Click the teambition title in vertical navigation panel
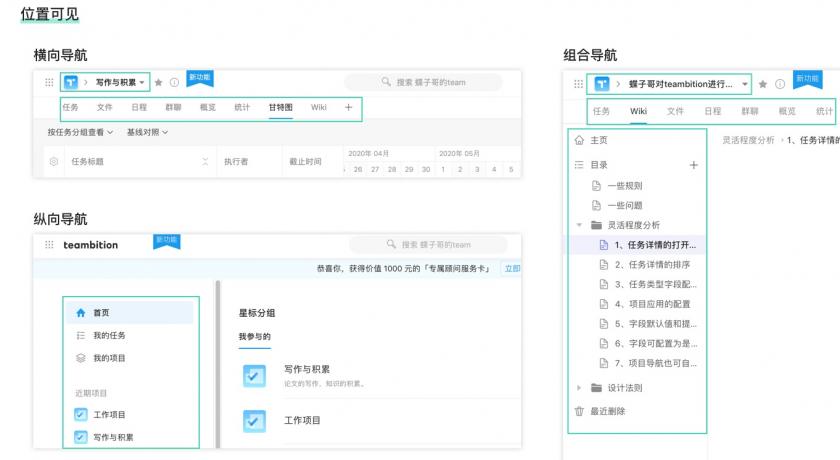840x460 pixels. [x=91, y=245]
